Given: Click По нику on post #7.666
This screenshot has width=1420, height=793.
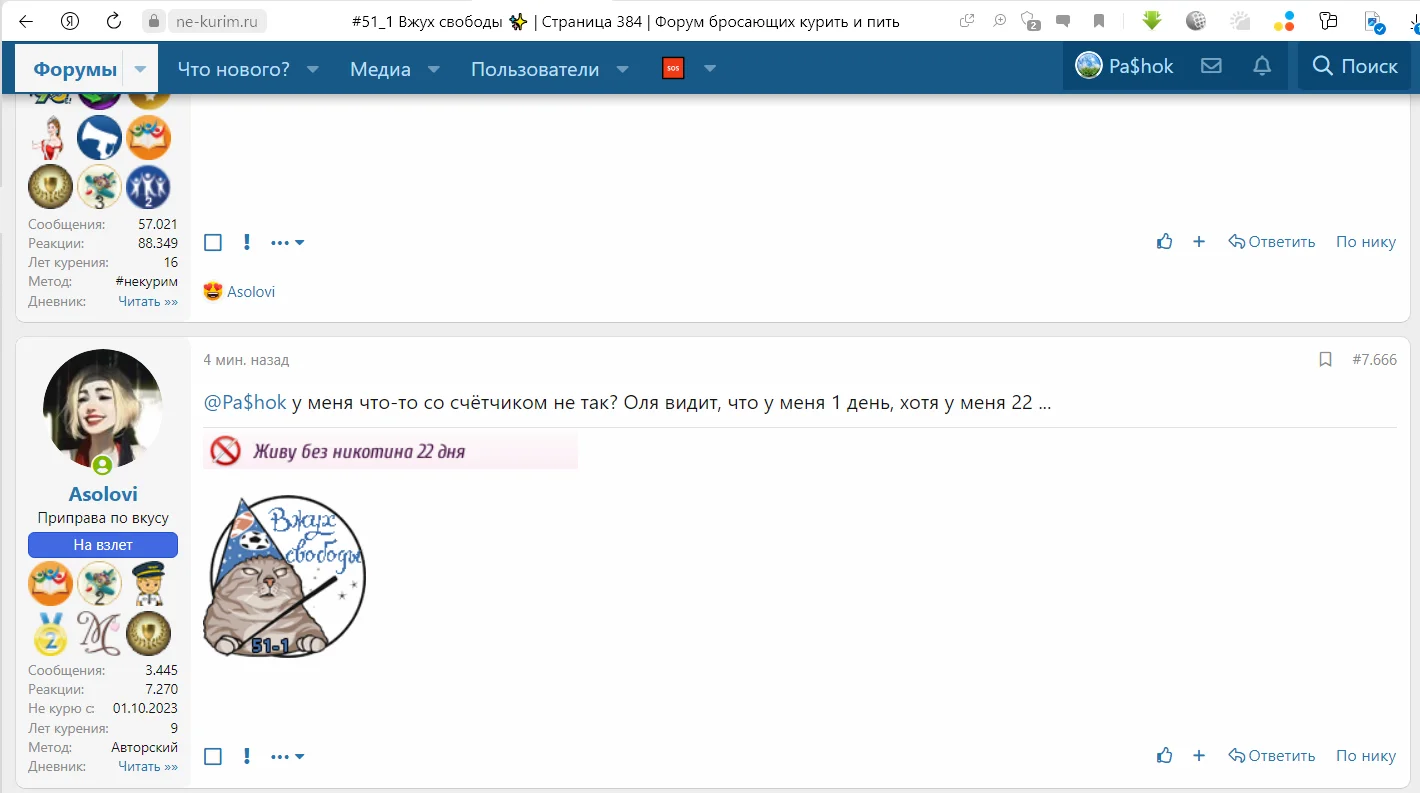Looking at the screenshot, I should (1366, 755).
